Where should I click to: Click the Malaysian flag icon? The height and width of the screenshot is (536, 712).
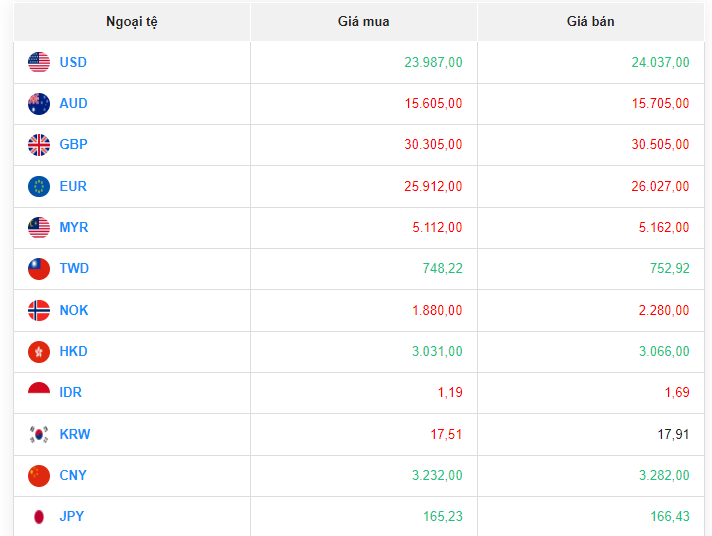(39, 228)
